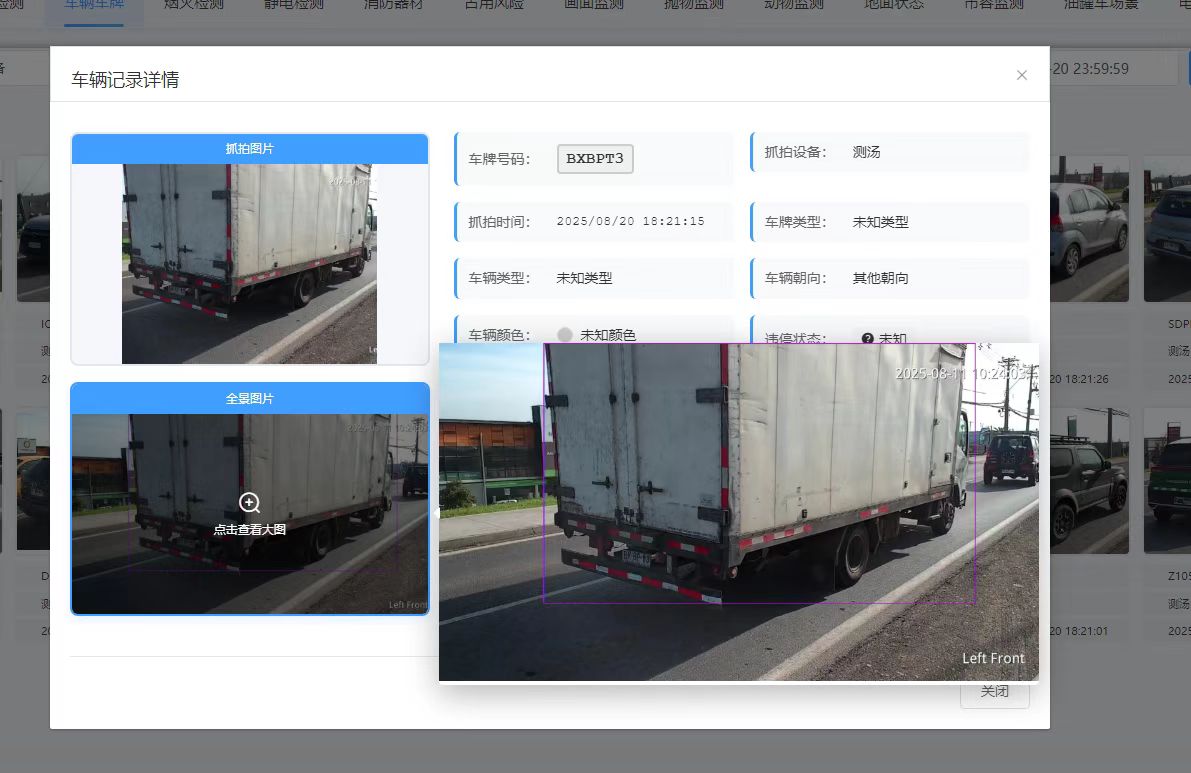This screenshot has width=1191, height=773.
Task: Switch to the 烟火检测 tab in background page
Action: (x=194, y=5)
